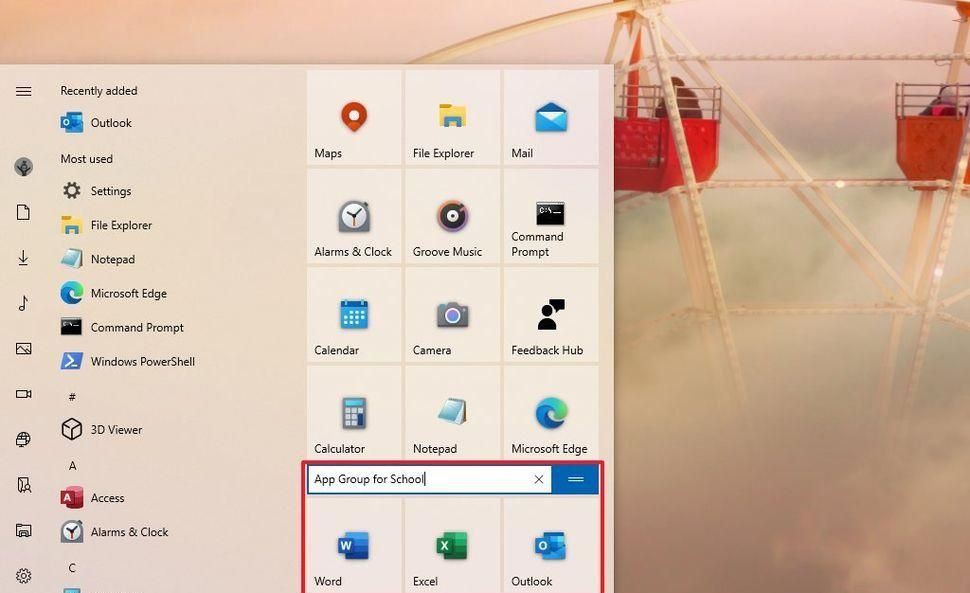Open the Maps app tile

point(353,115)
